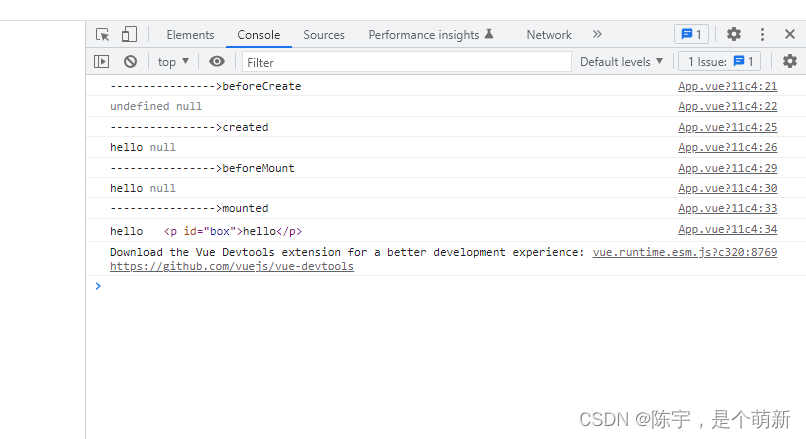Expand the Default levels dropdown

coord(621,61)
